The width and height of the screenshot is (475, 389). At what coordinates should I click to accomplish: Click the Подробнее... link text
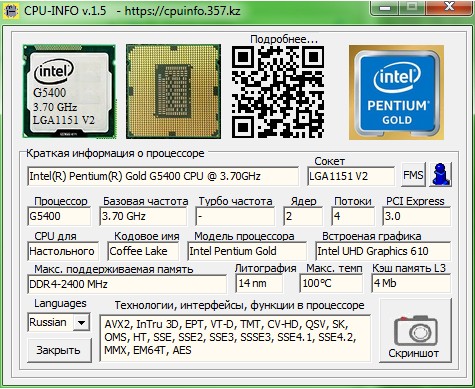[x=284, y=39]
